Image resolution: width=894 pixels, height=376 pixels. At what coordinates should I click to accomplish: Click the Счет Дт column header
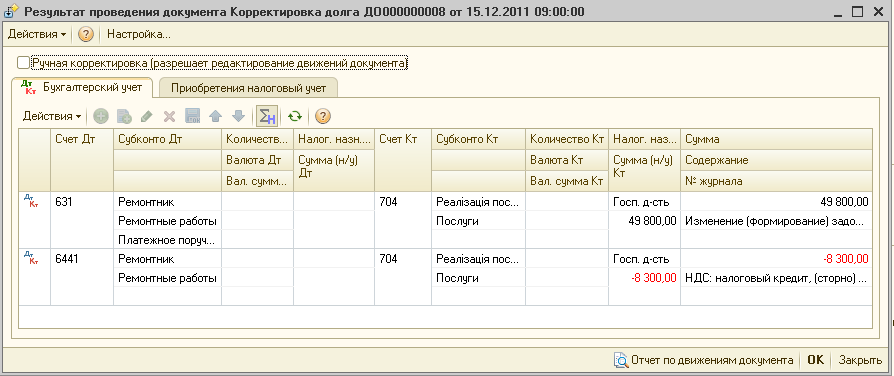pyautogui.click(x=82, y=160)
